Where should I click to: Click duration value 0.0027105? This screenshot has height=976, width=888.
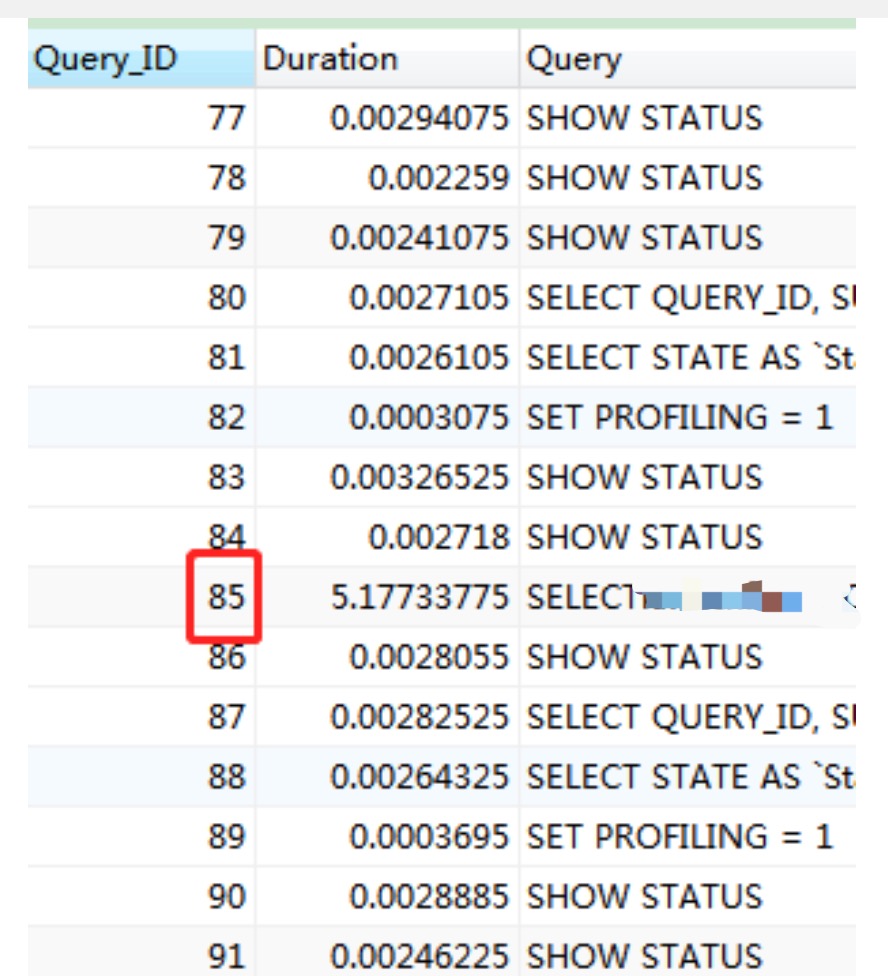[x=429, y=297]
